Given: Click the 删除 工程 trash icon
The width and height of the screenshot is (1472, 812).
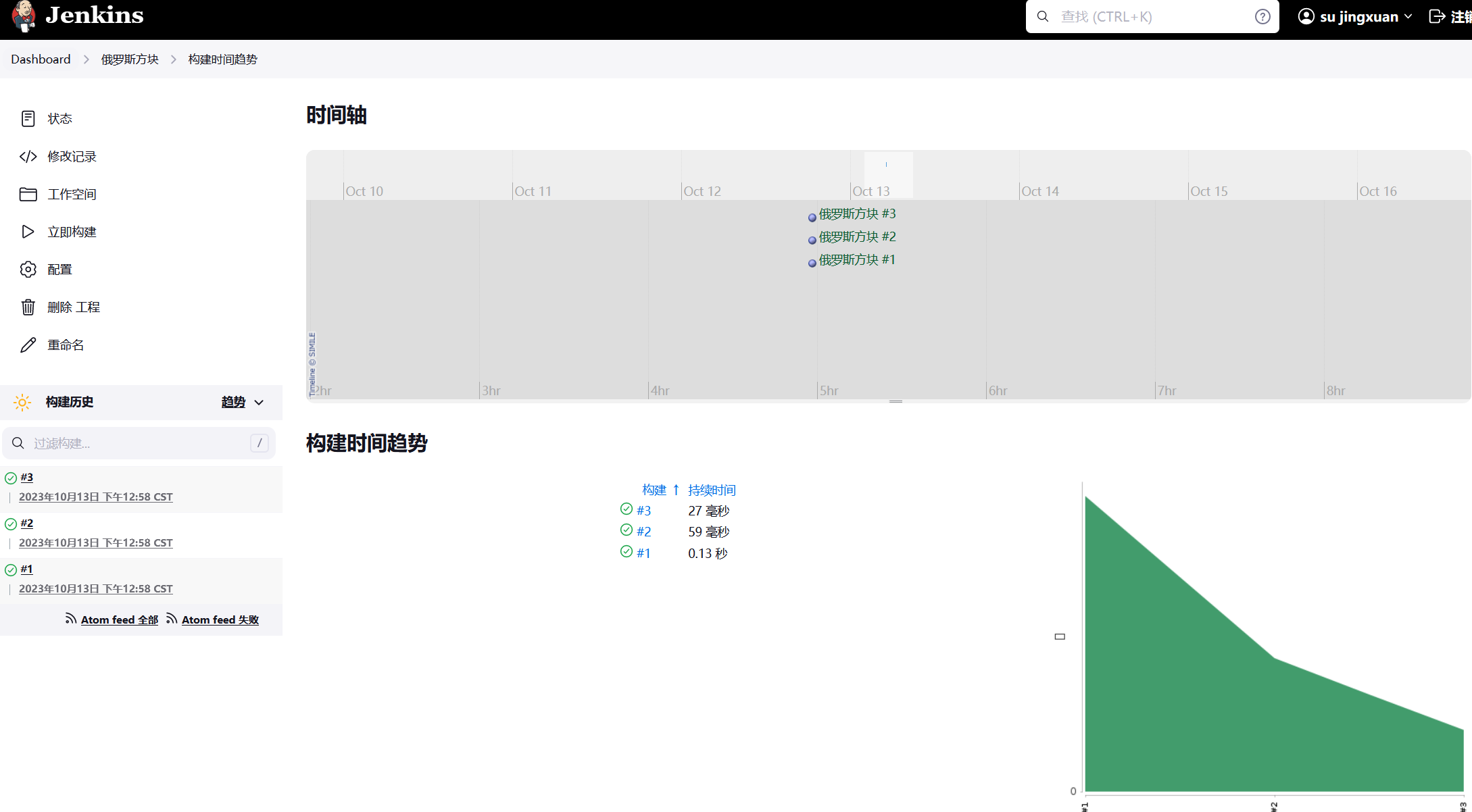Looking at the screenshot, I should 28,307.
